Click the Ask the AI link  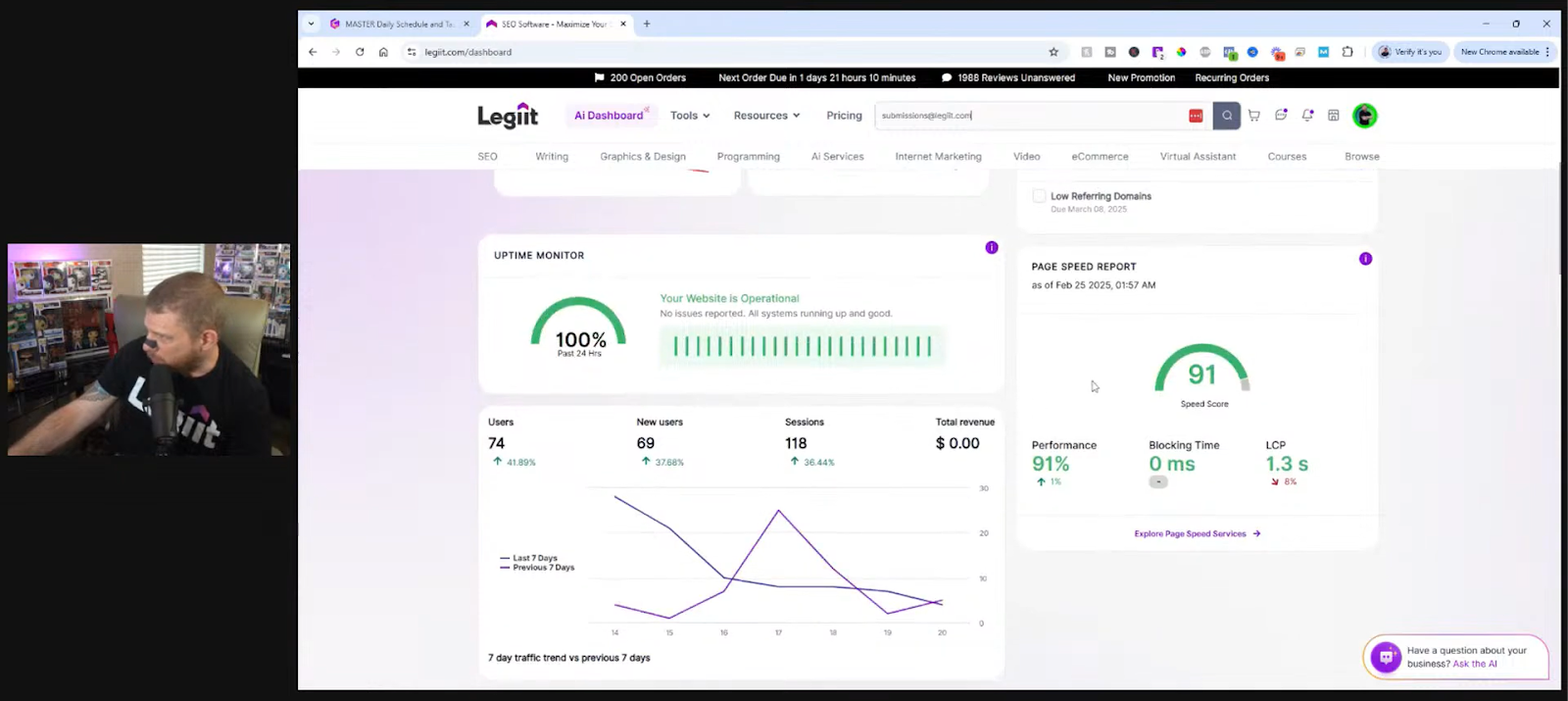[x=1474, y=664]
